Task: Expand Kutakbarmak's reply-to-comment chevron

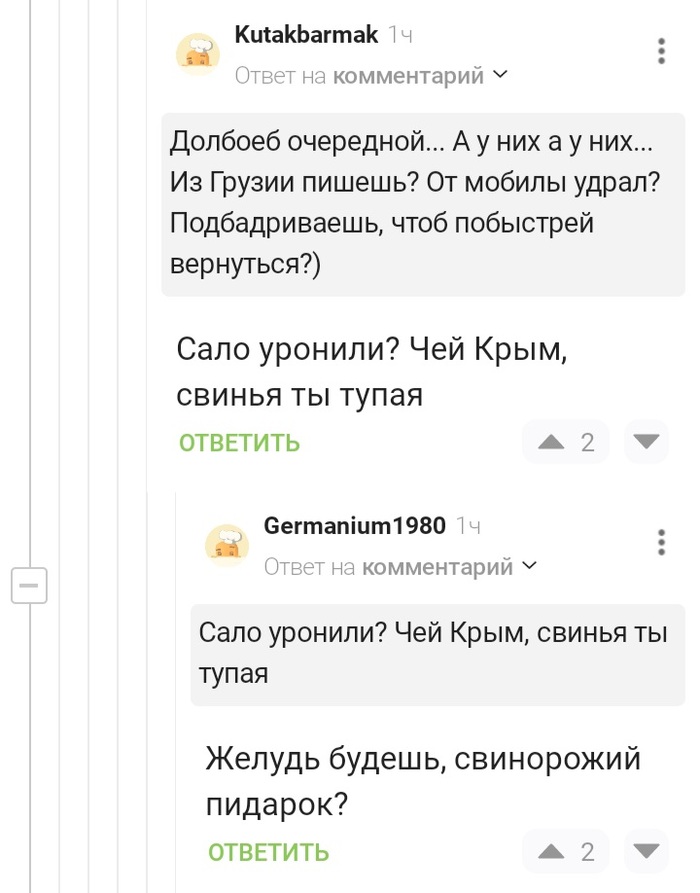Action: click(501, 75)
